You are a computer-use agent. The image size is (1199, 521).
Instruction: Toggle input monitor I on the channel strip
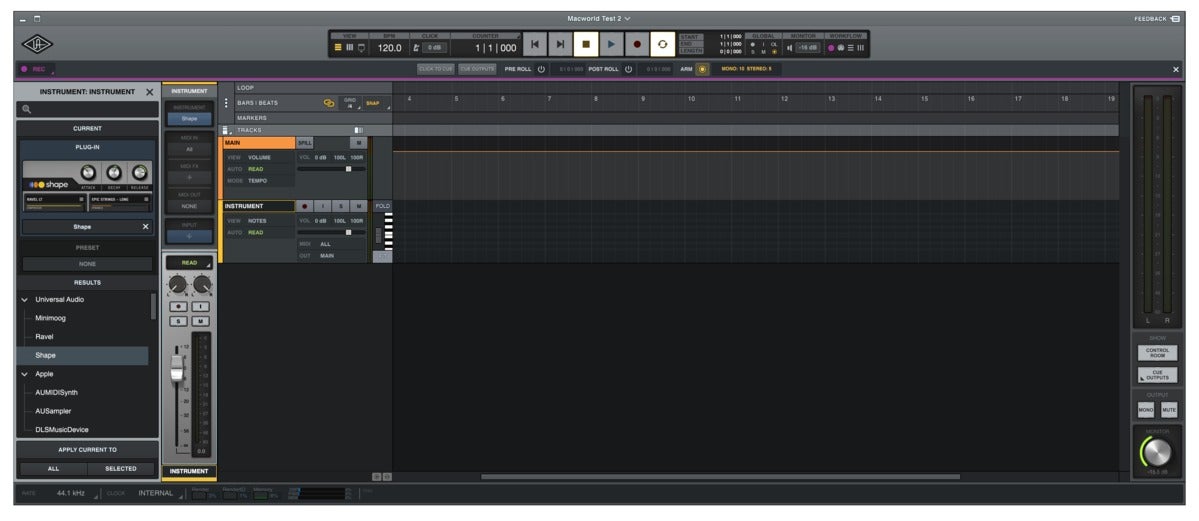coord(200,306)
